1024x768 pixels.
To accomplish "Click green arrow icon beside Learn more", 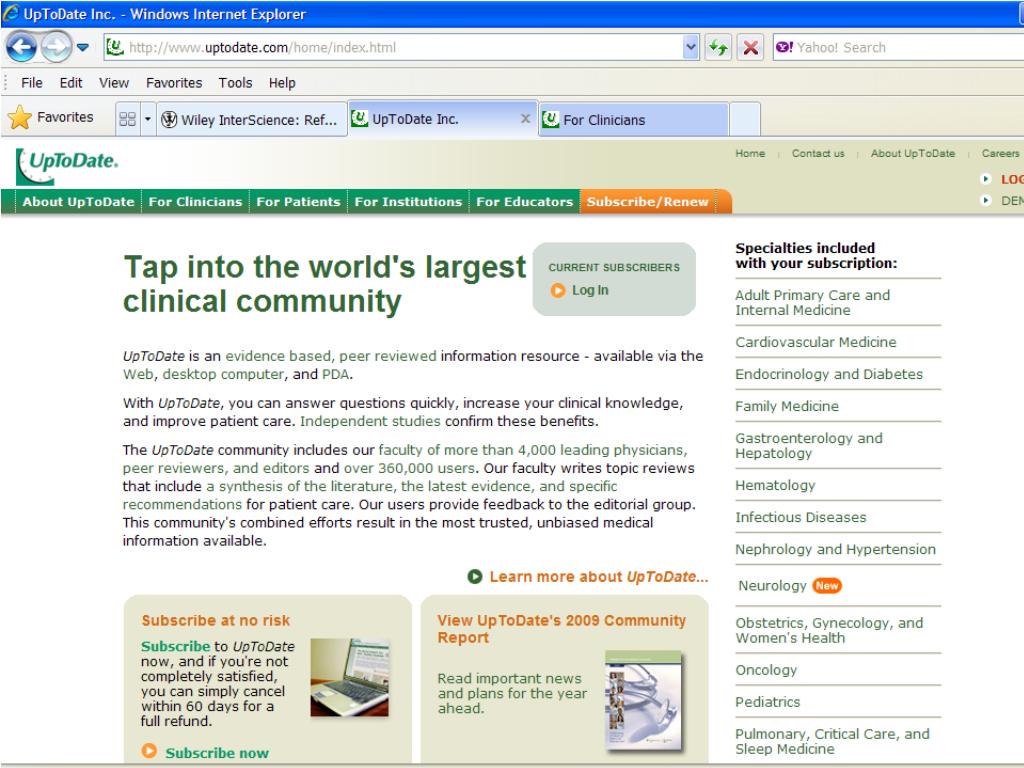I will [x=475, y=577].
